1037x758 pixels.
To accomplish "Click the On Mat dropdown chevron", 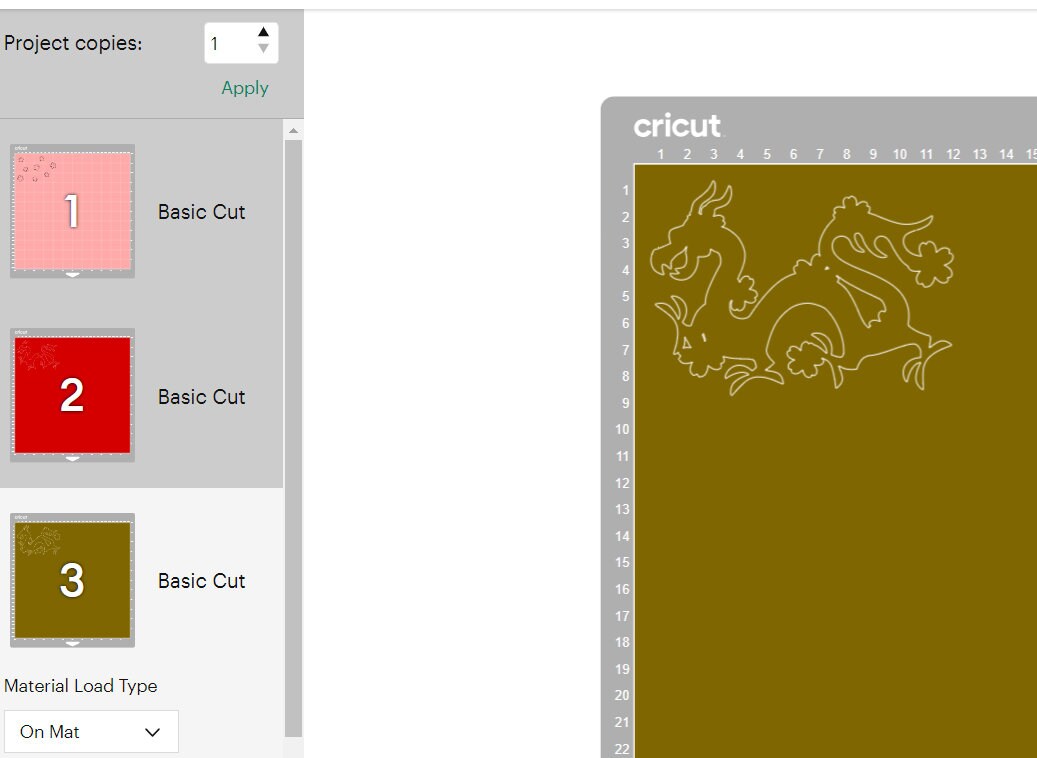I will (x=153, y=732).
